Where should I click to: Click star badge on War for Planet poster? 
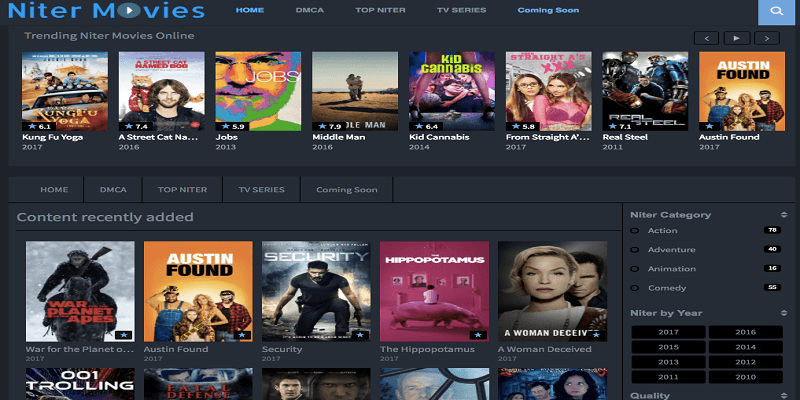[x=123, y=335]
